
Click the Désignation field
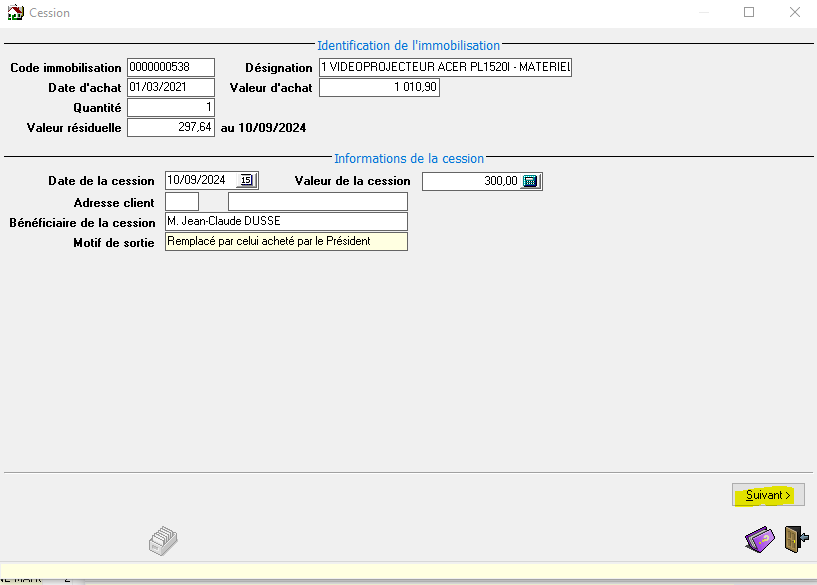[445, 67]
